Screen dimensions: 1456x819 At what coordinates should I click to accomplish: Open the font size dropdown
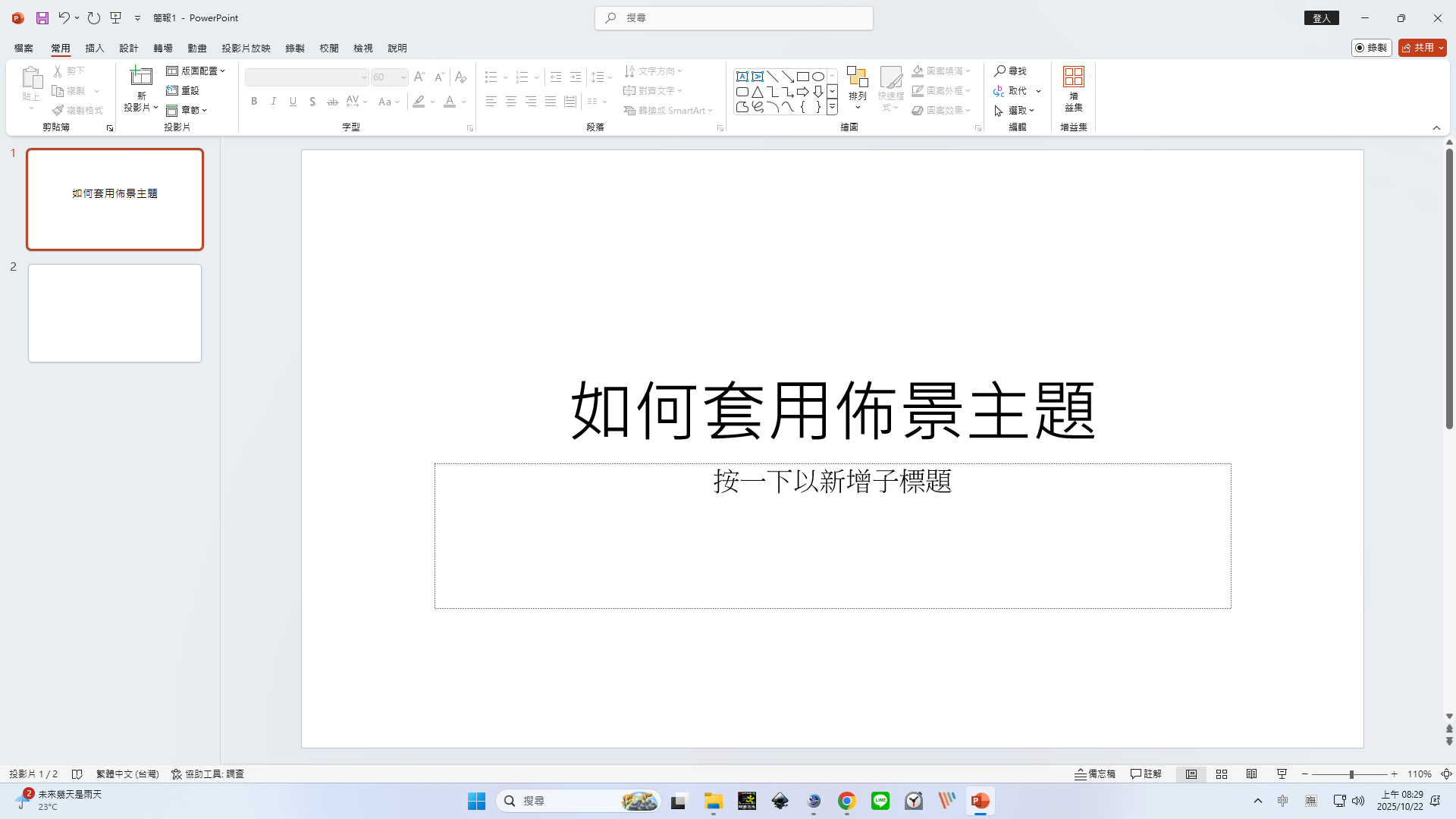(x=403, y=77)
